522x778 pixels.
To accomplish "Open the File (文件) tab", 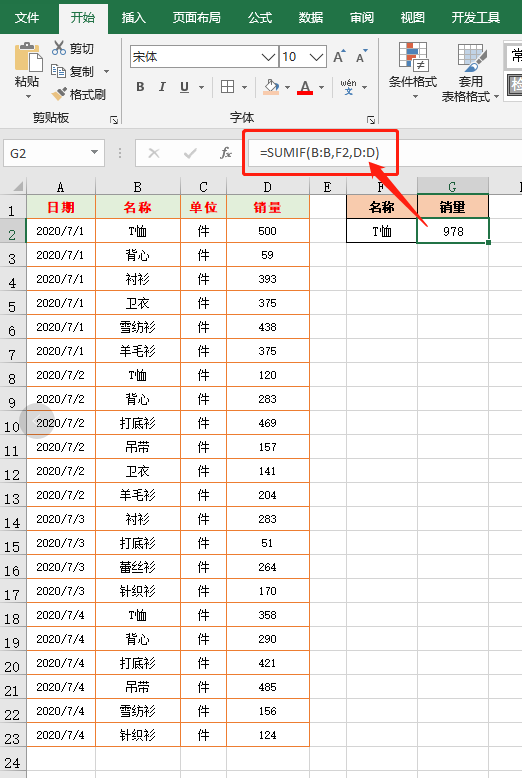I will click(27, 18).
